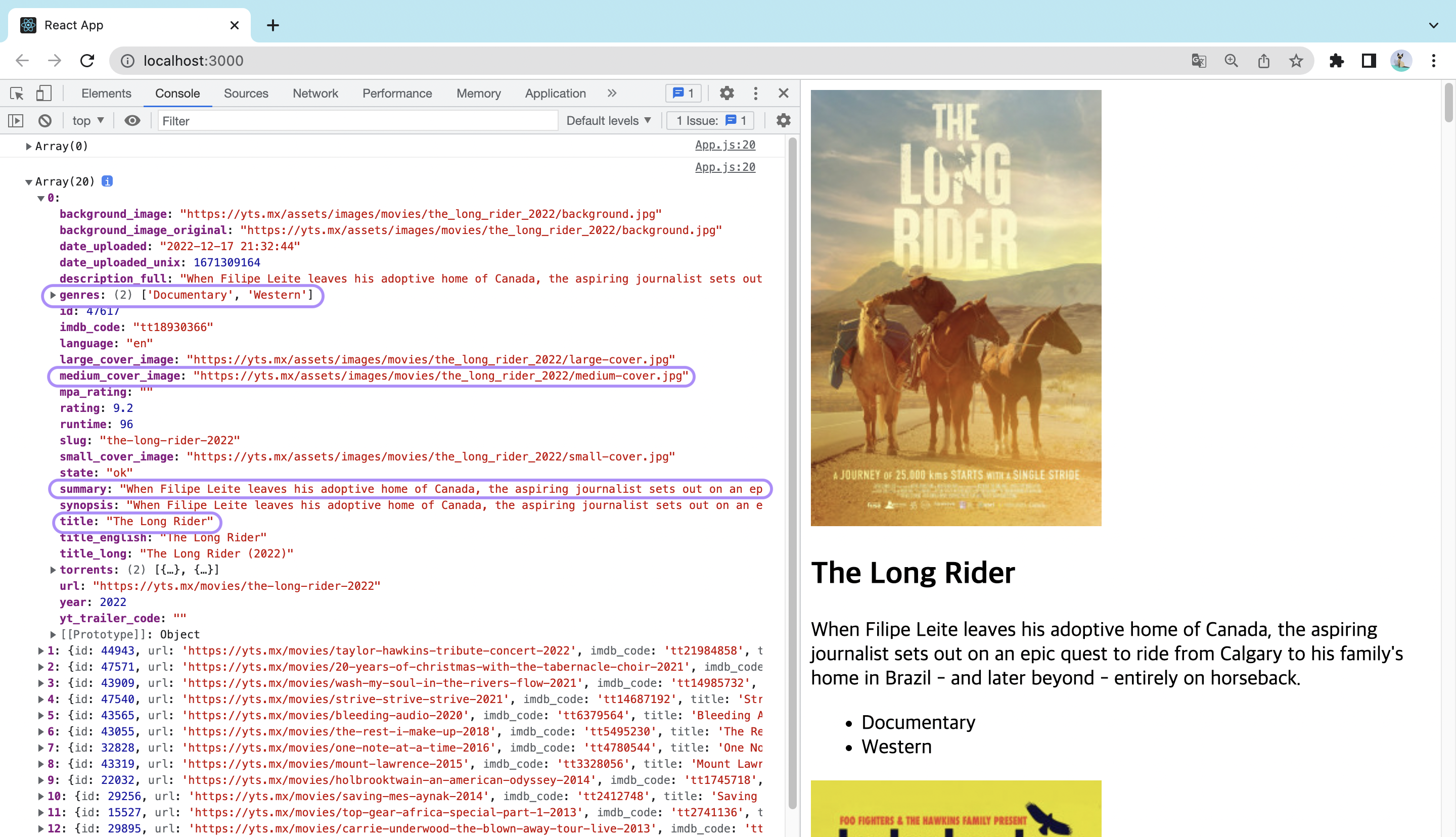Image resolution: width=1456 pixels, height=837 pixels.
Task: Close the DevTools panel
Action: click(783, 93)
